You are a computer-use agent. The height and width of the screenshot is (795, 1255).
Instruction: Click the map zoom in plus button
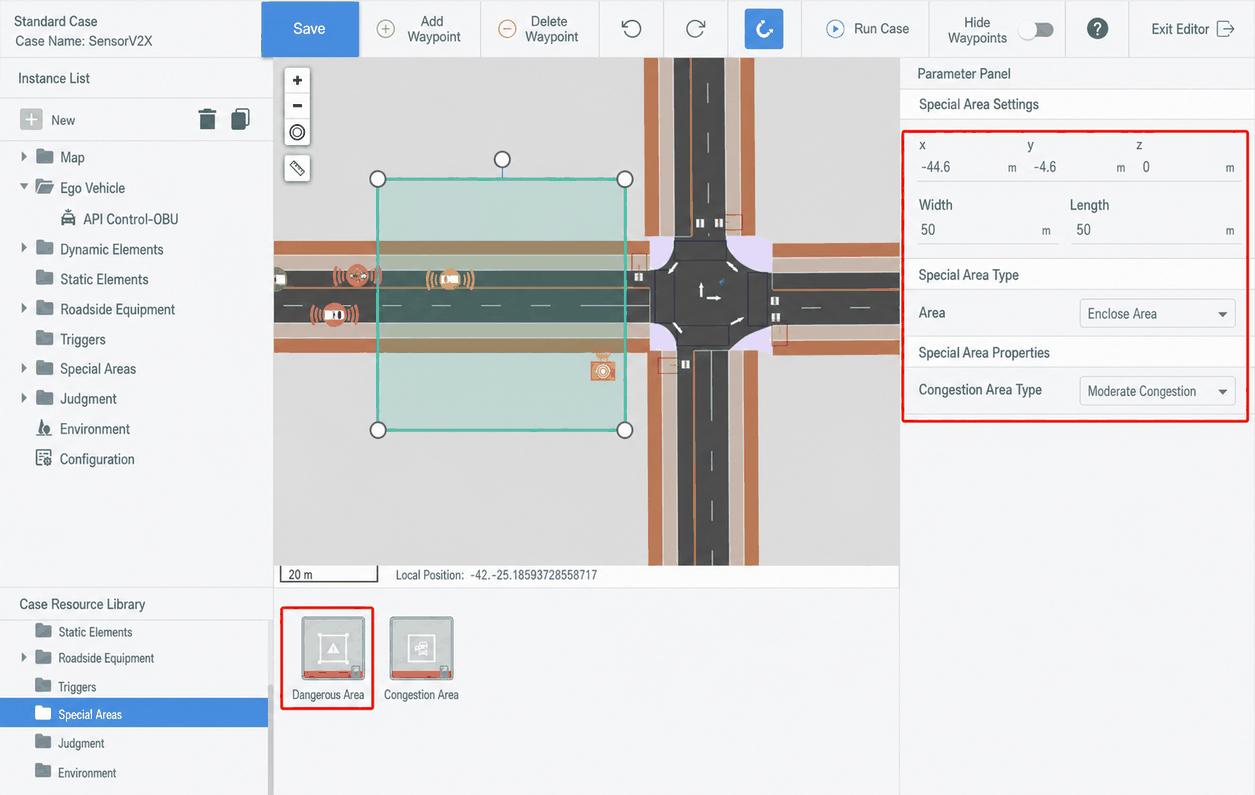(297, 80)
